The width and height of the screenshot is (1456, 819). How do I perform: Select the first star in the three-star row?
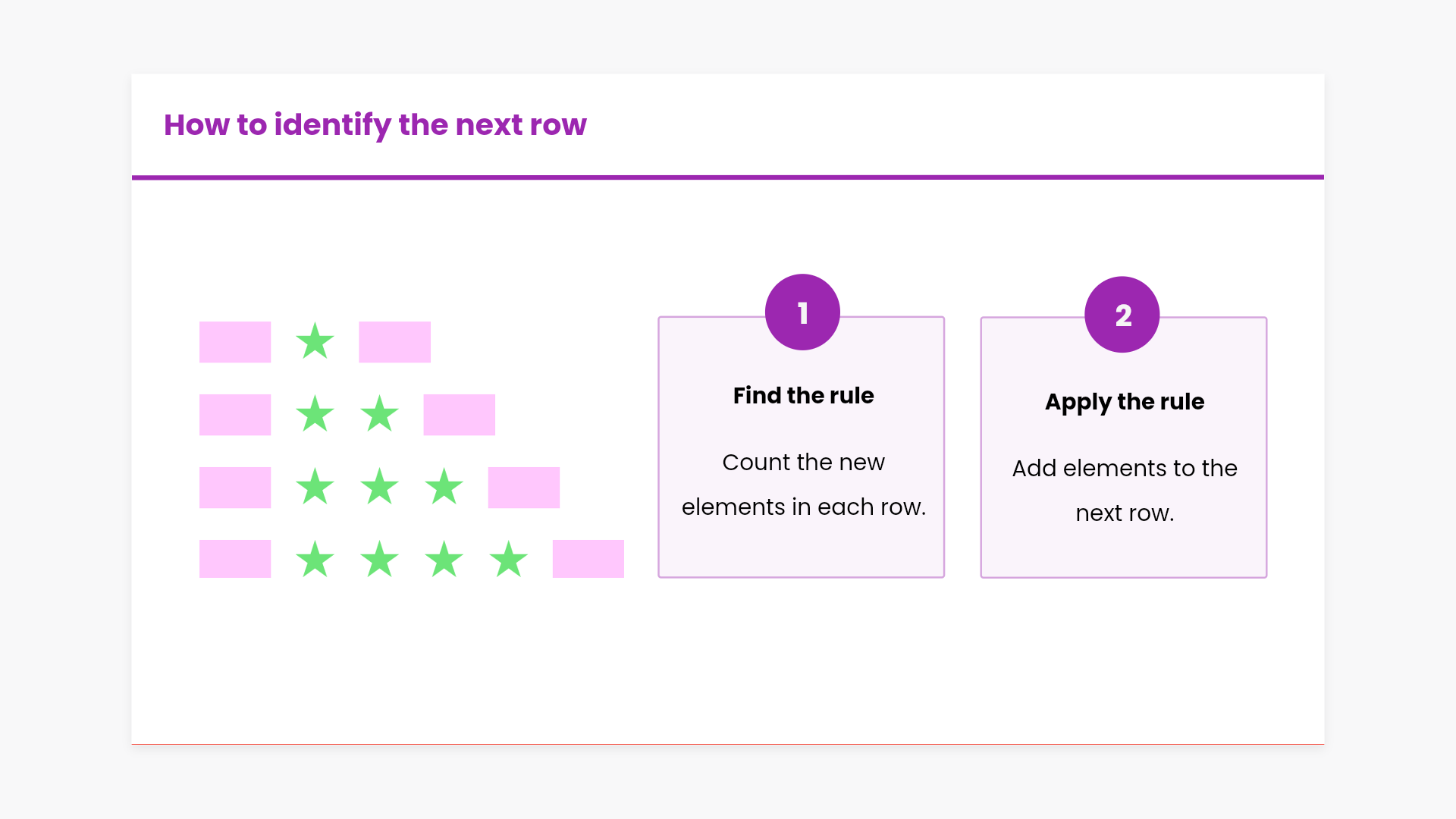(315, 488)
